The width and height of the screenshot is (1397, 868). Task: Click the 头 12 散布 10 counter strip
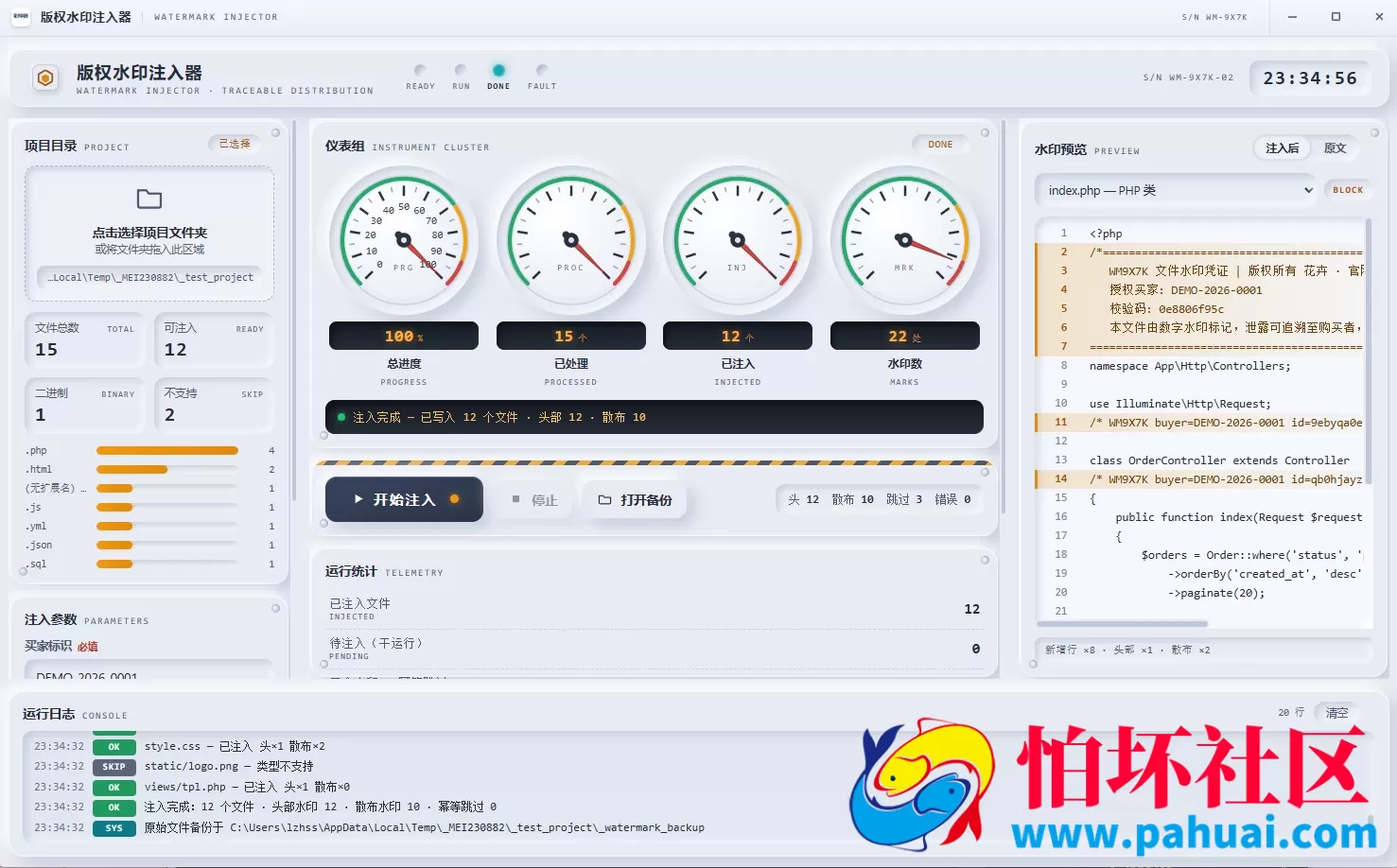tap(879, 499)
